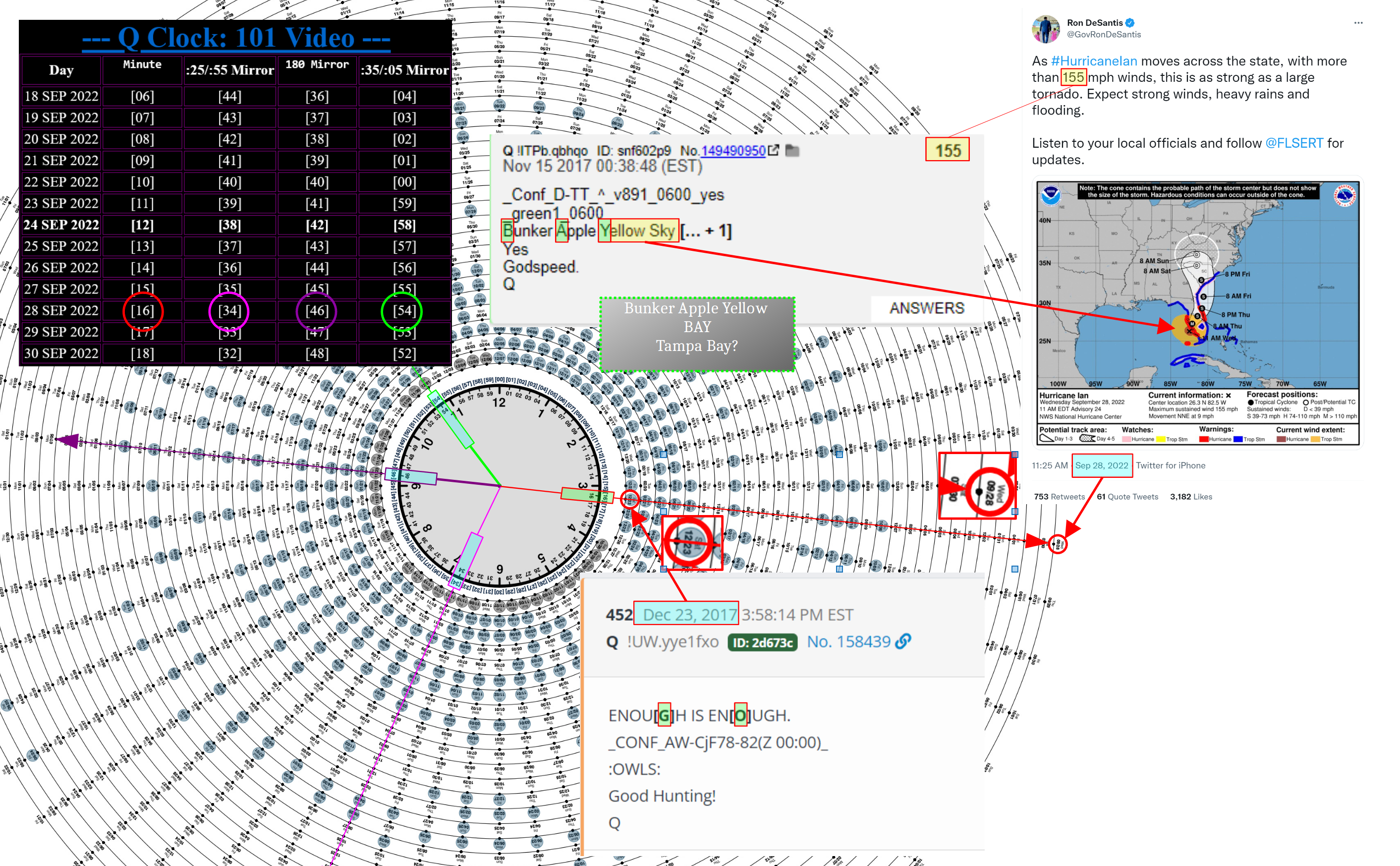Click the 'Good Hunting!' line in post 452
This screenshot has height=866, width=1400.
(x=662, y=796)
